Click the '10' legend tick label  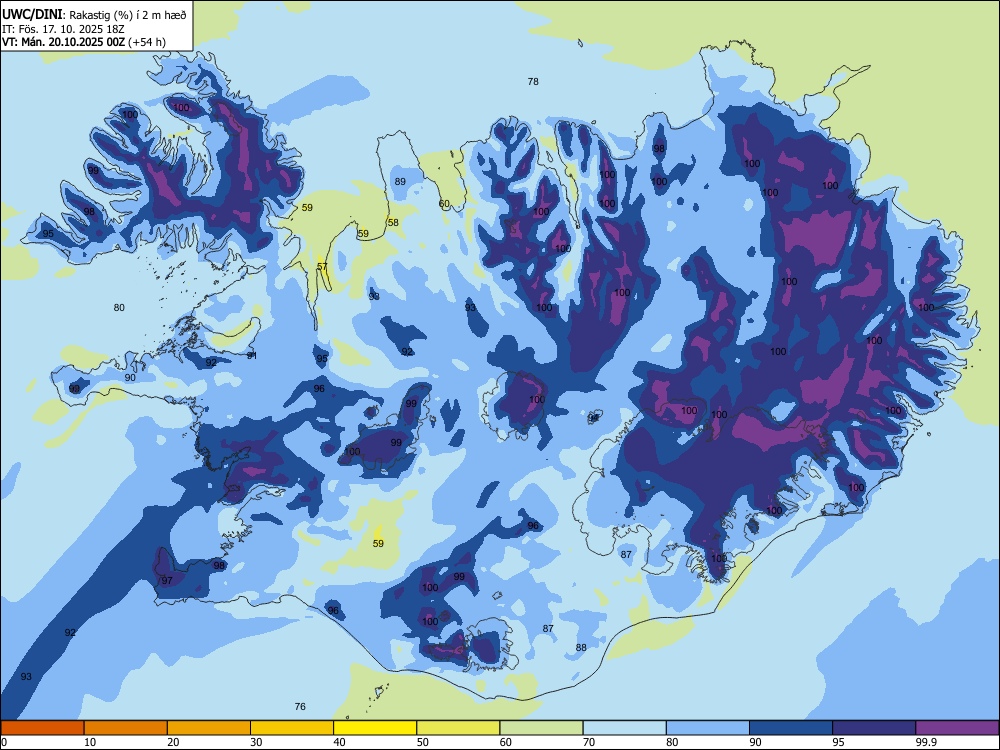pos(90,742)
